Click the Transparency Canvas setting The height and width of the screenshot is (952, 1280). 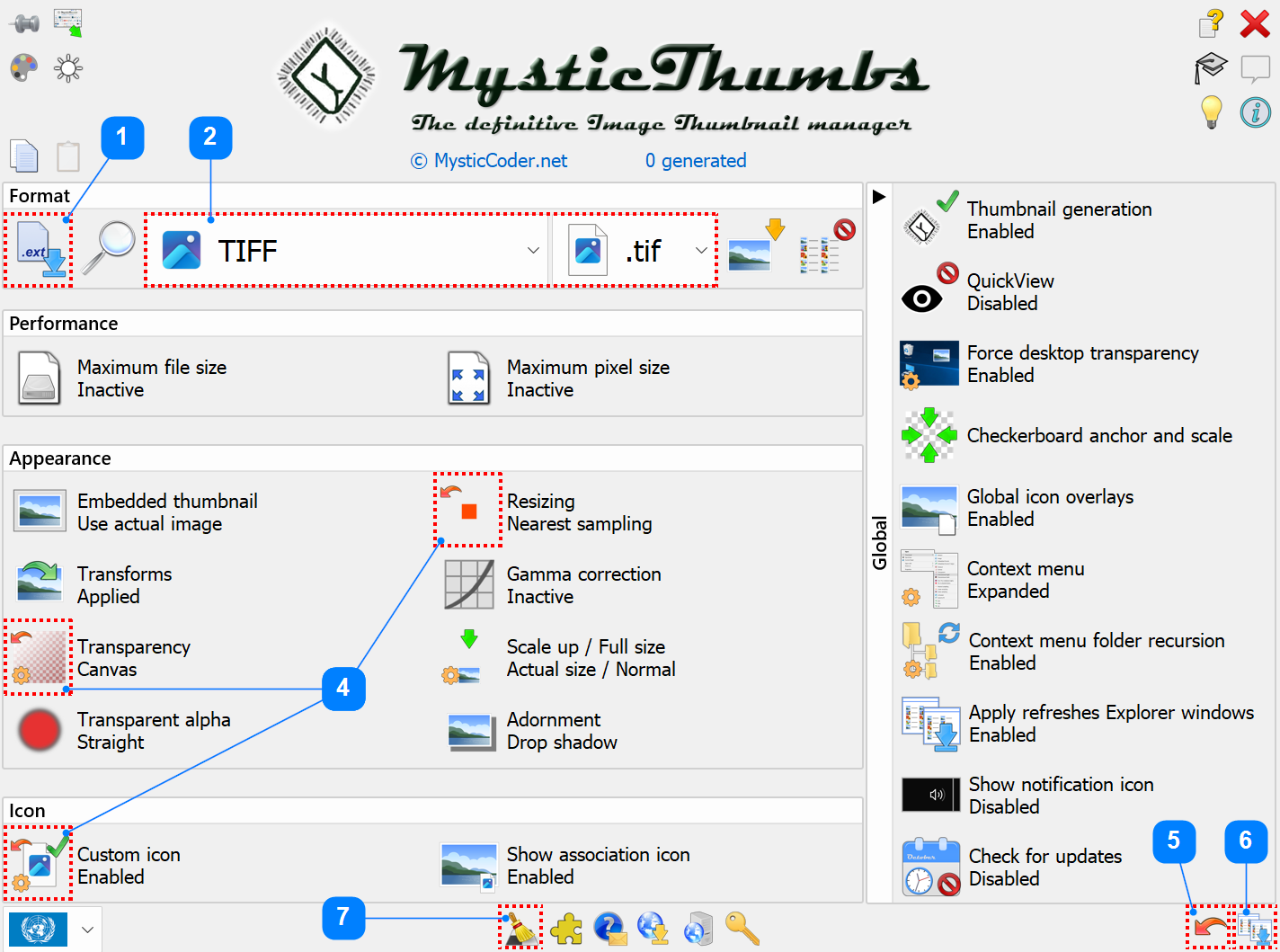pyautogui.click(x=99, y=658)
